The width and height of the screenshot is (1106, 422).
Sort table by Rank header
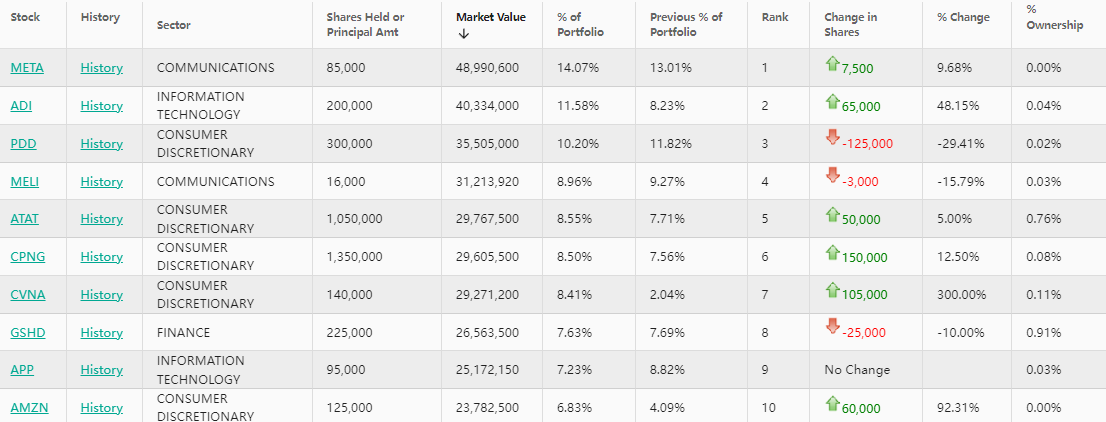click(774, 17)
